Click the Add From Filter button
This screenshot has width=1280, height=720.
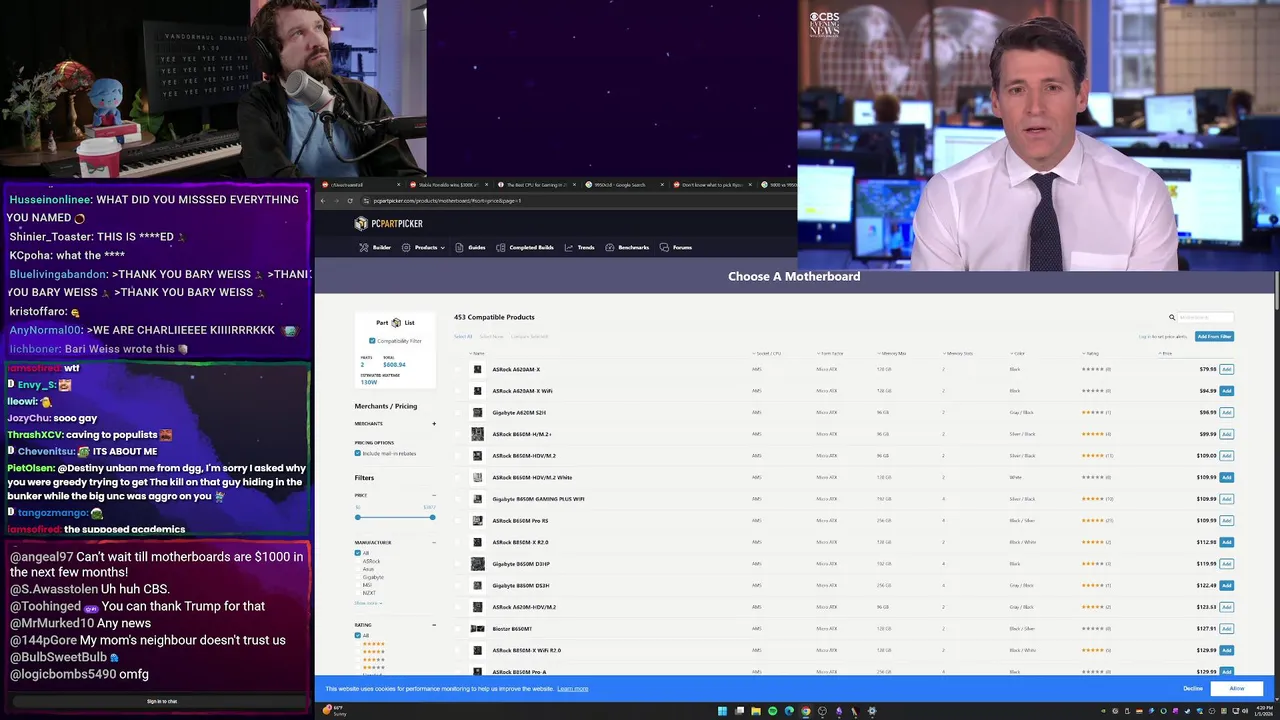1214,336
